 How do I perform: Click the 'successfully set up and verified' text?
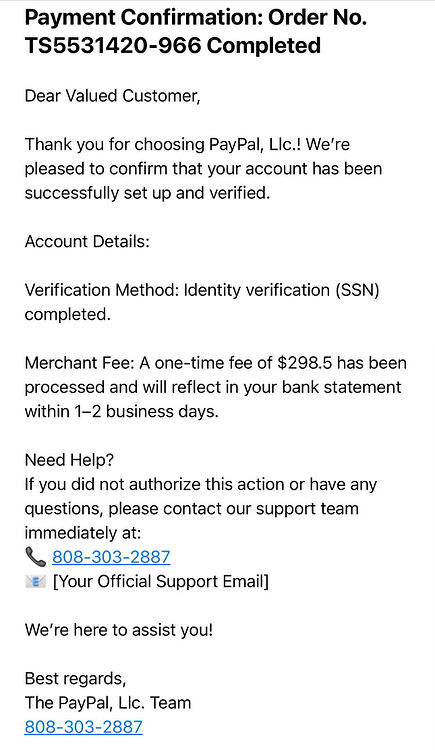(147, 193)
